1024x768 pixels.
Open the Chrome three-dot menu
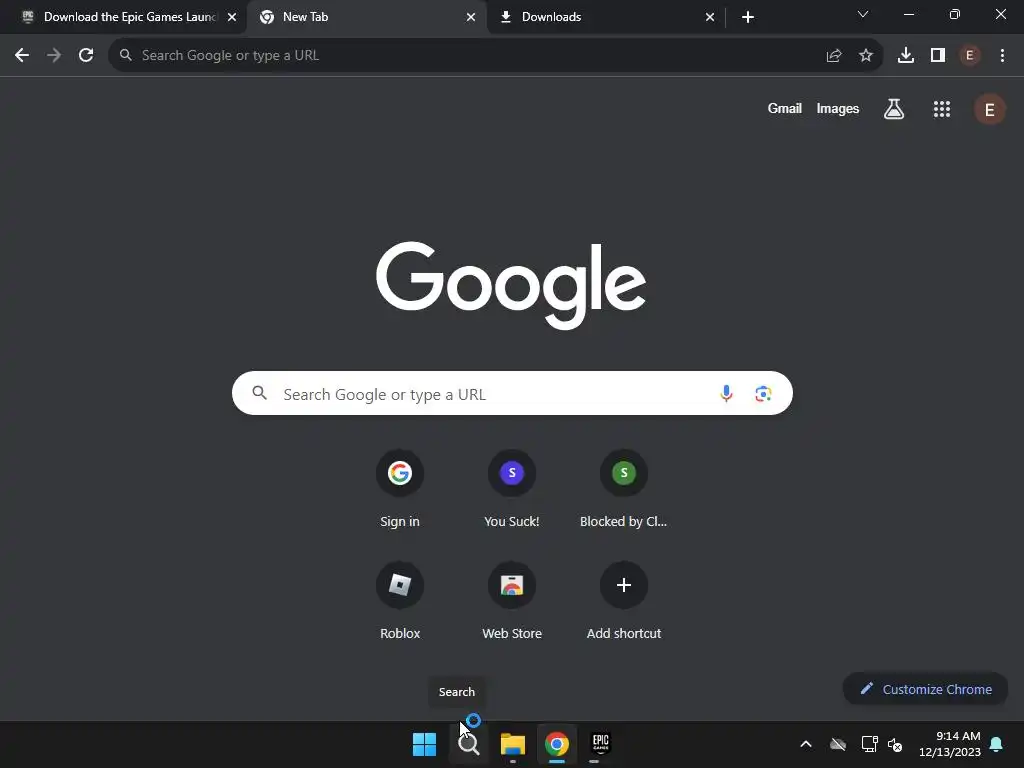tap(1002, 56)
